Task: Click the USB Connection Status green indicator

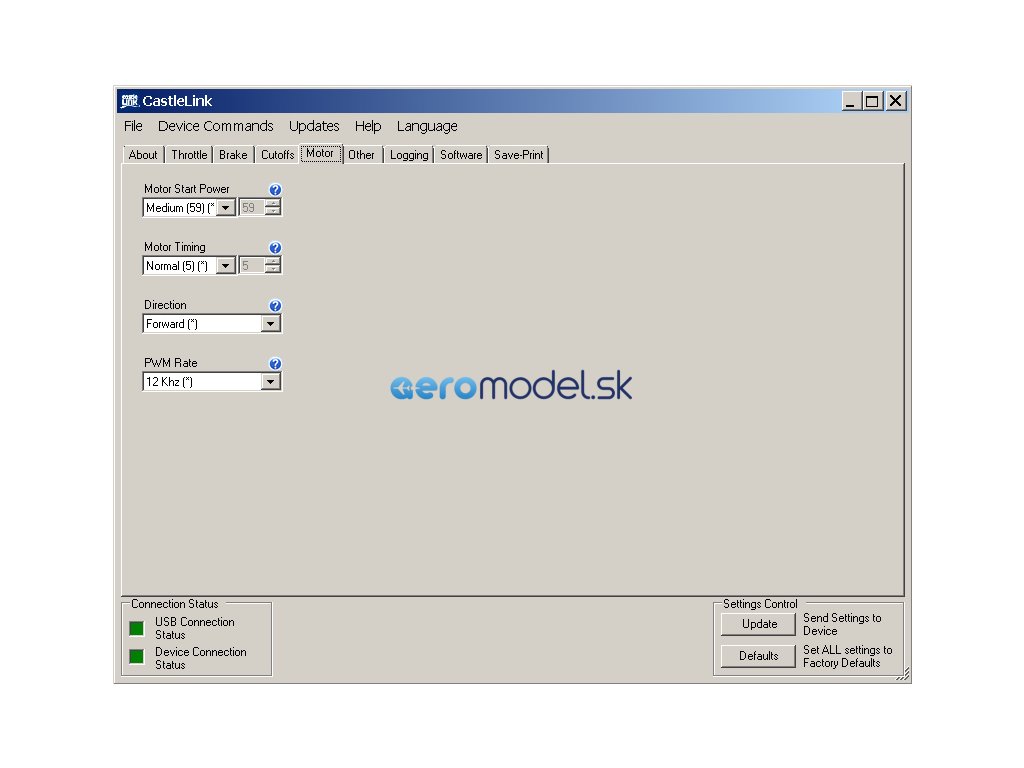Action: (x=137, y=628)
